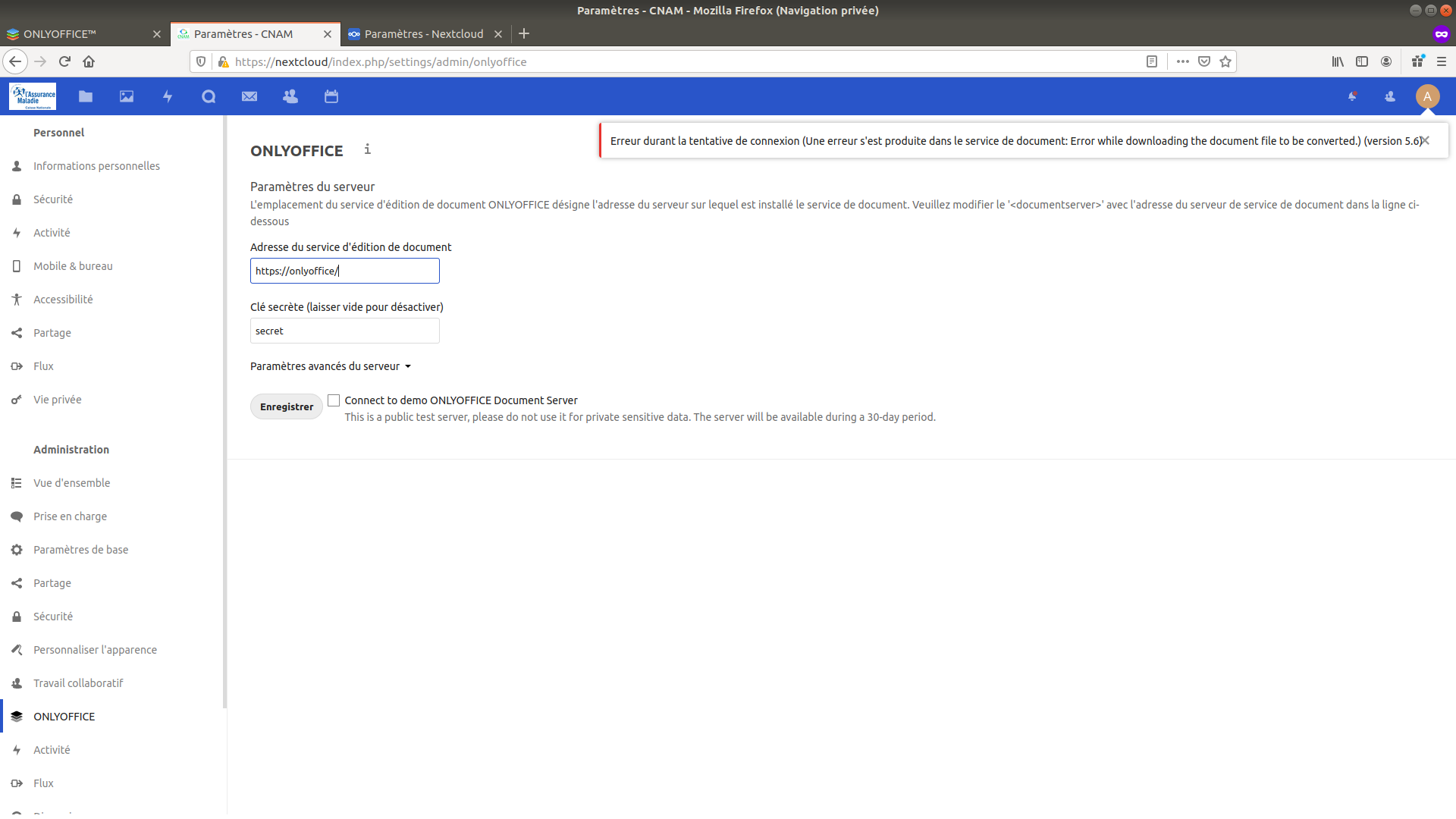Click the Enregistrer button

286,406
